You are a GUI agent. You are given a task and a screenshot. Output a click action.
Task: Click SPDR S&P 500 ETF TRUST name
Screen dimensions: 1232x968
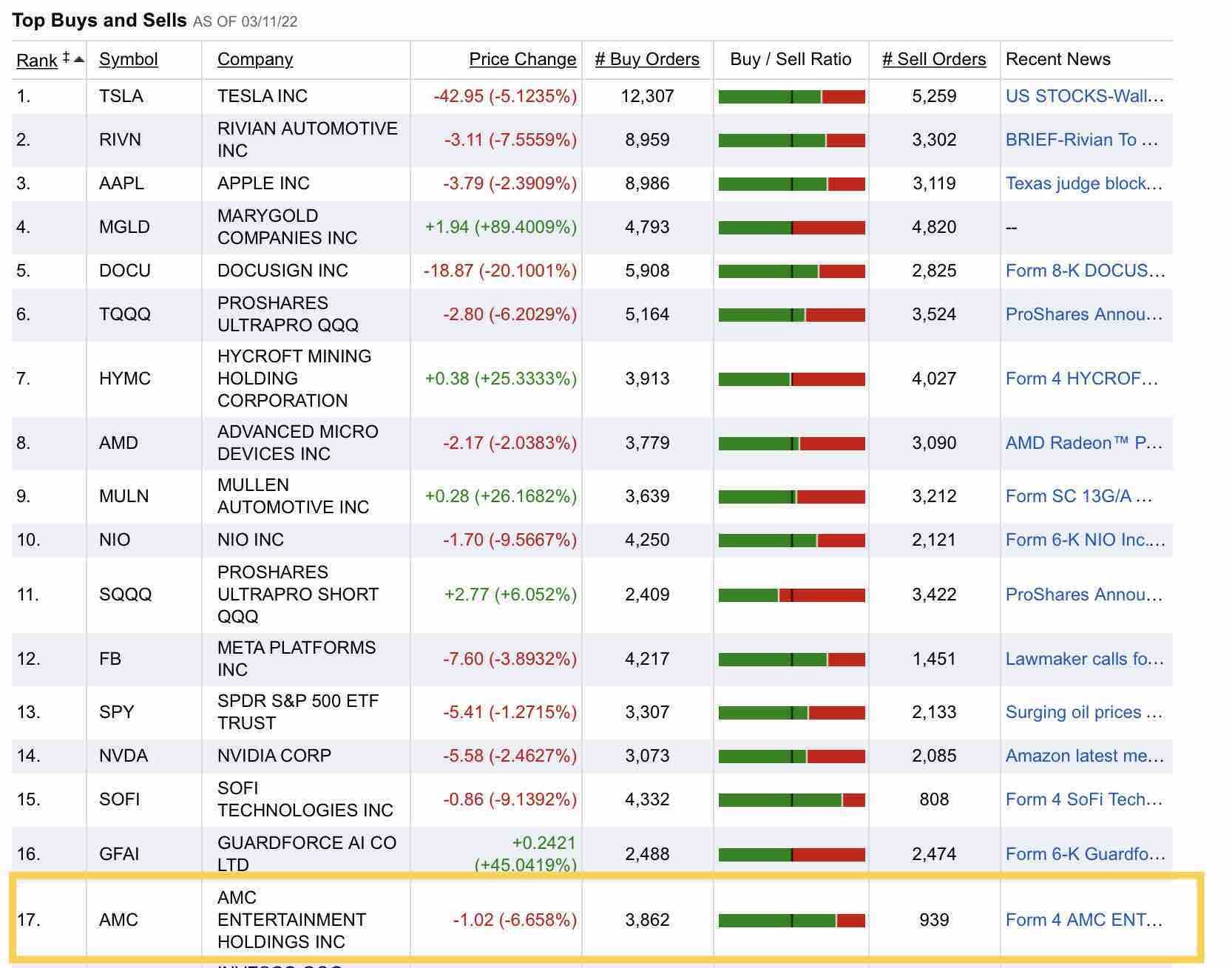click(298, 712)
